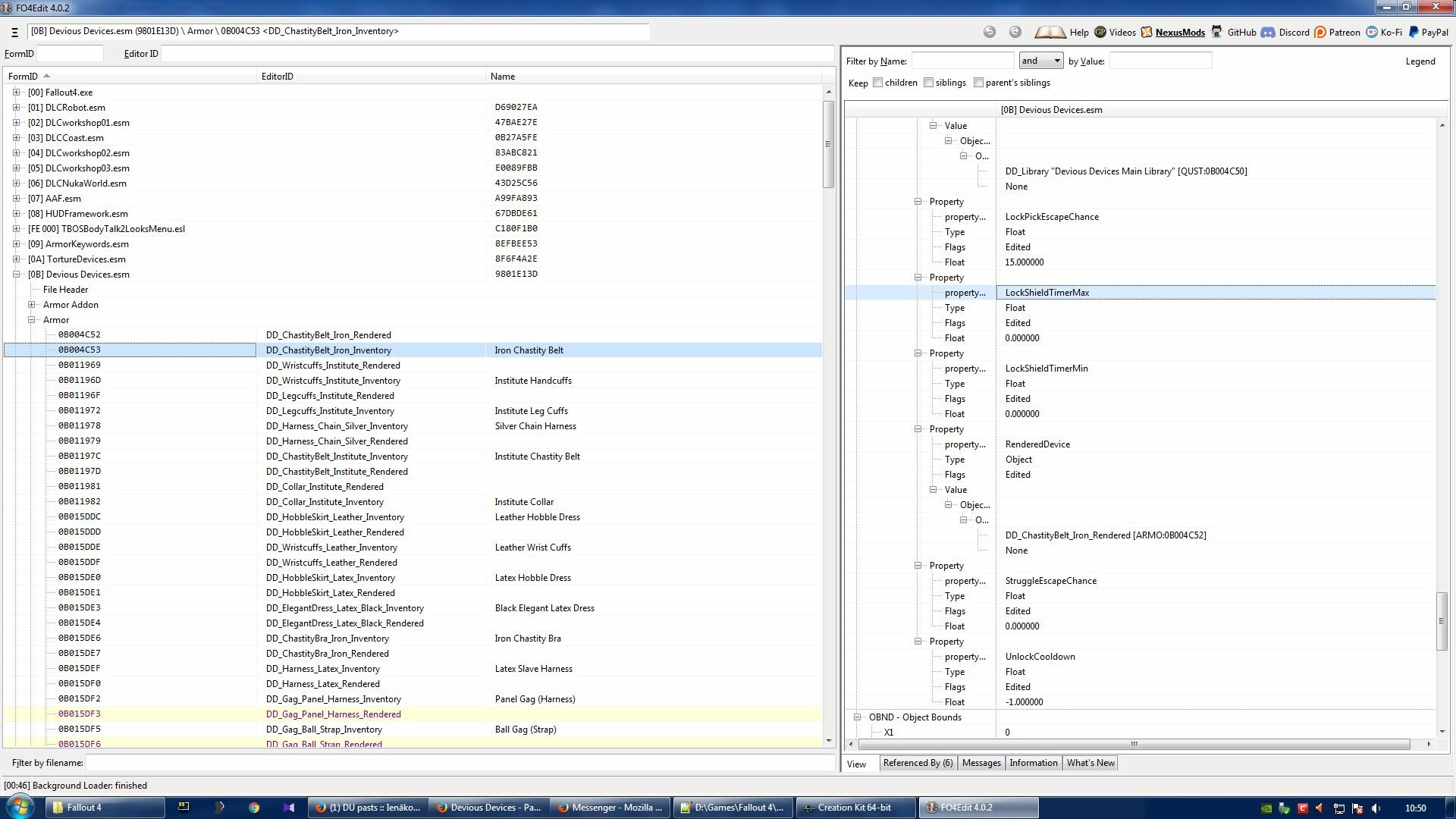Select the 'Institute Handcuffs' name cell
1456x819 pixels.
click(x=533, y=381)
